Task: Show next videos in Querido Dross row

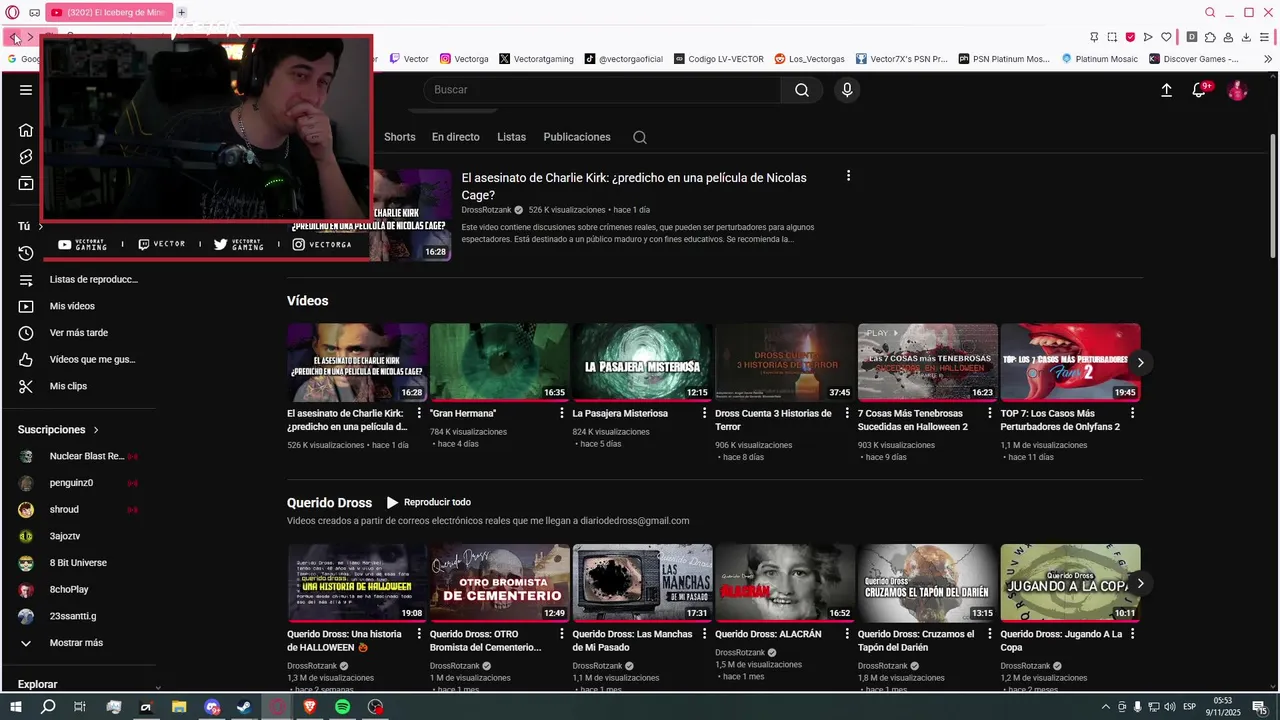Action: (1140, 583)
